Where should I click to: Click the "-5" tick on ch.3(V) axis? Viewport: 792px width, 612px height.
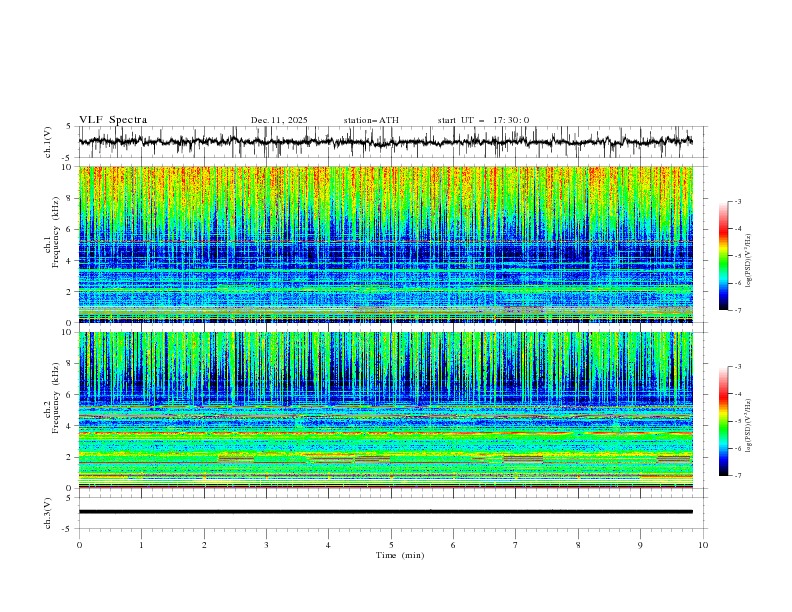click(x=67, y=529)
